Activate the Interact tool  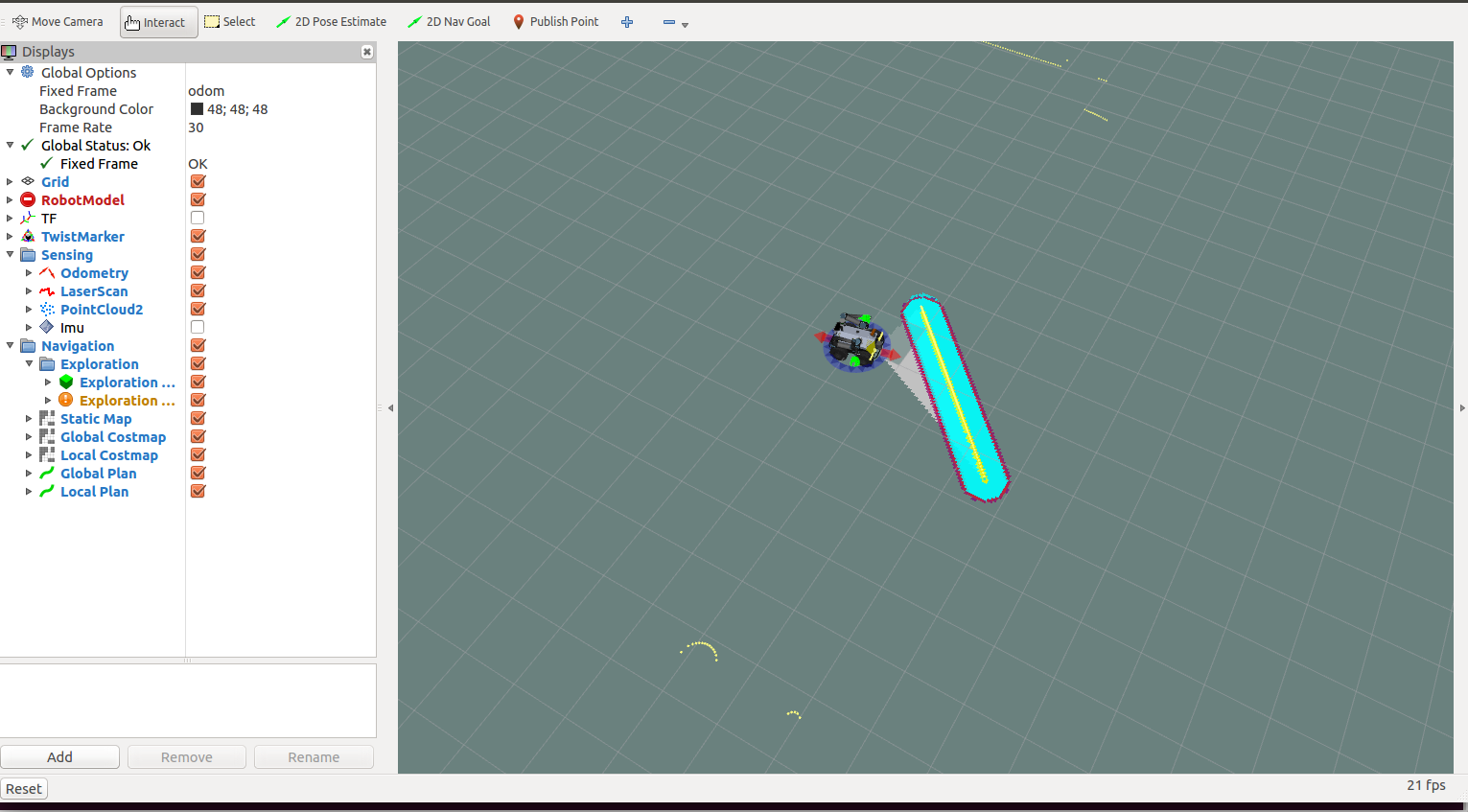(x=158, y=22)
